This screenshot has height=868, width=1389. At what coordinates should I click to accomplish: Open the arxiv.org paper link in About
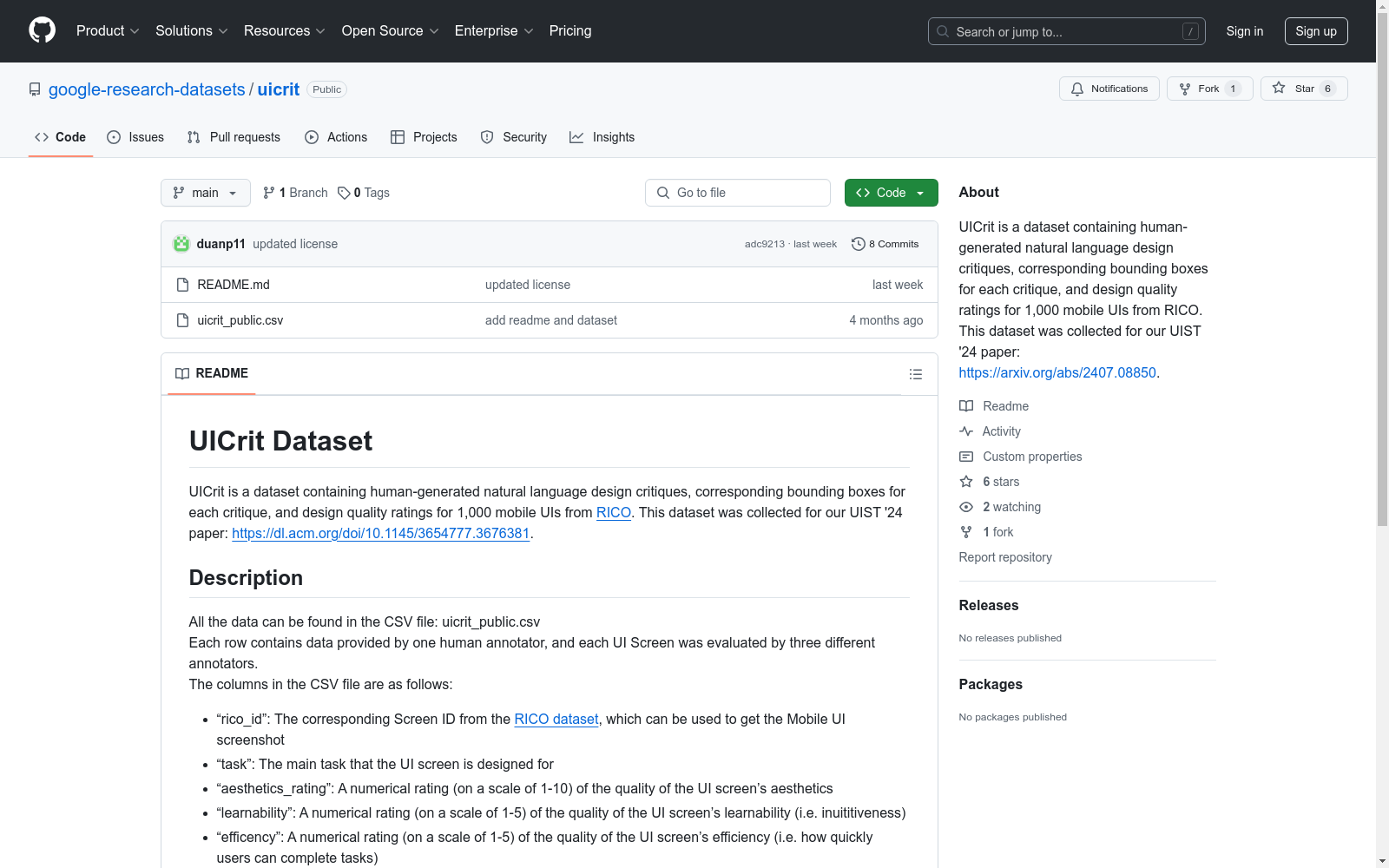coord(1057,372)
